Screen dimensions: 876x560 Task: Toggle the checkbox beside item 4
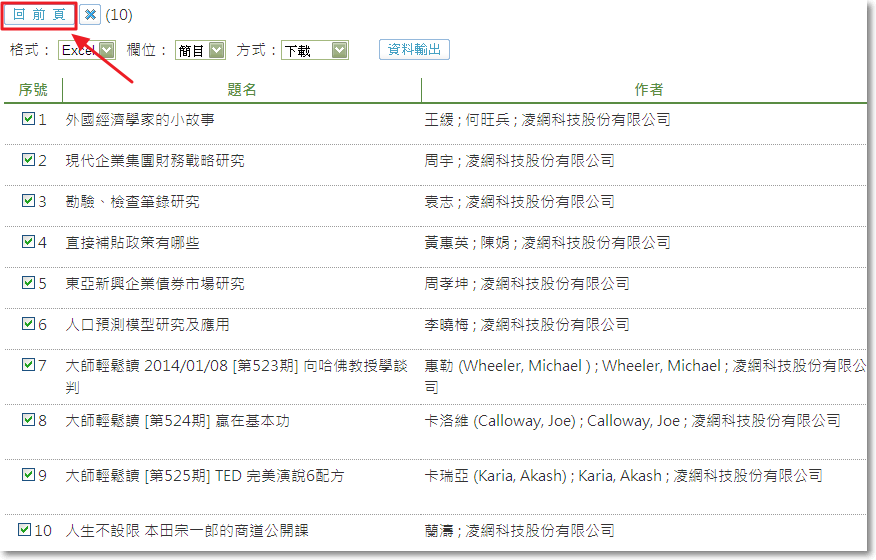point(28,242)
